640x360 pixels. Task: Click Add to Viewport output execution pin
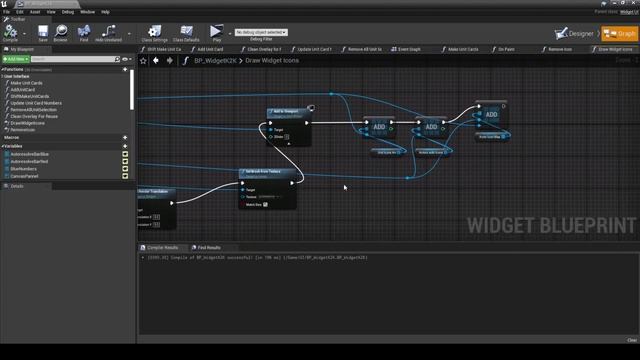click(307, 123)
